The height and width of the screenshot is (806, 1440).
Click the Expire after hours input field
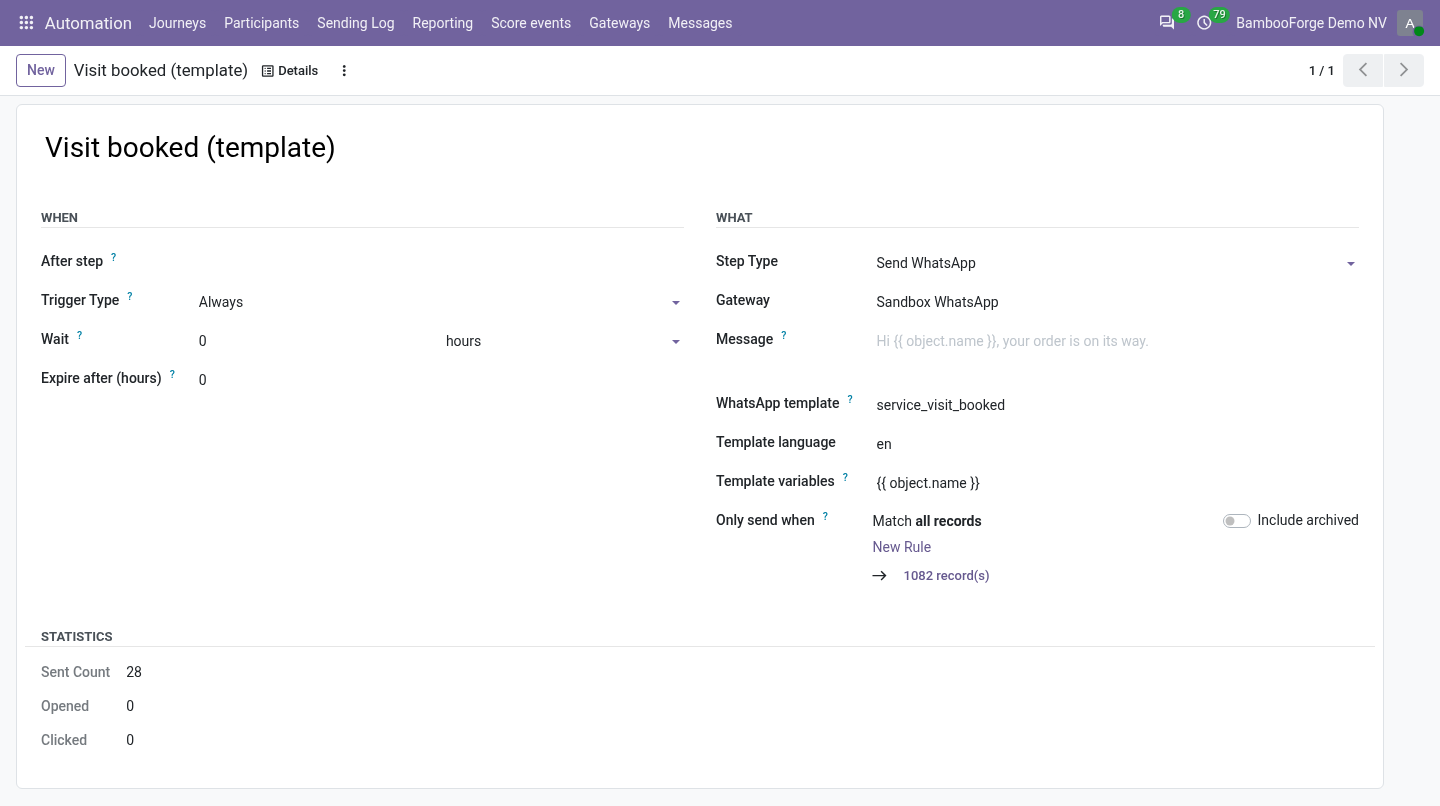coord(440,380)
